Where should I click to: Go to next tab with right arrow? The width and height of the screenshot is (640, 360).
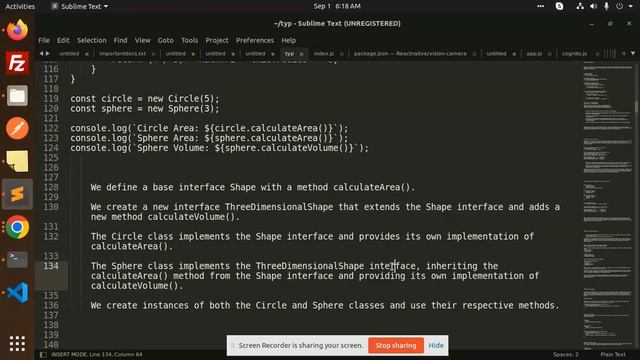(48, 53)
